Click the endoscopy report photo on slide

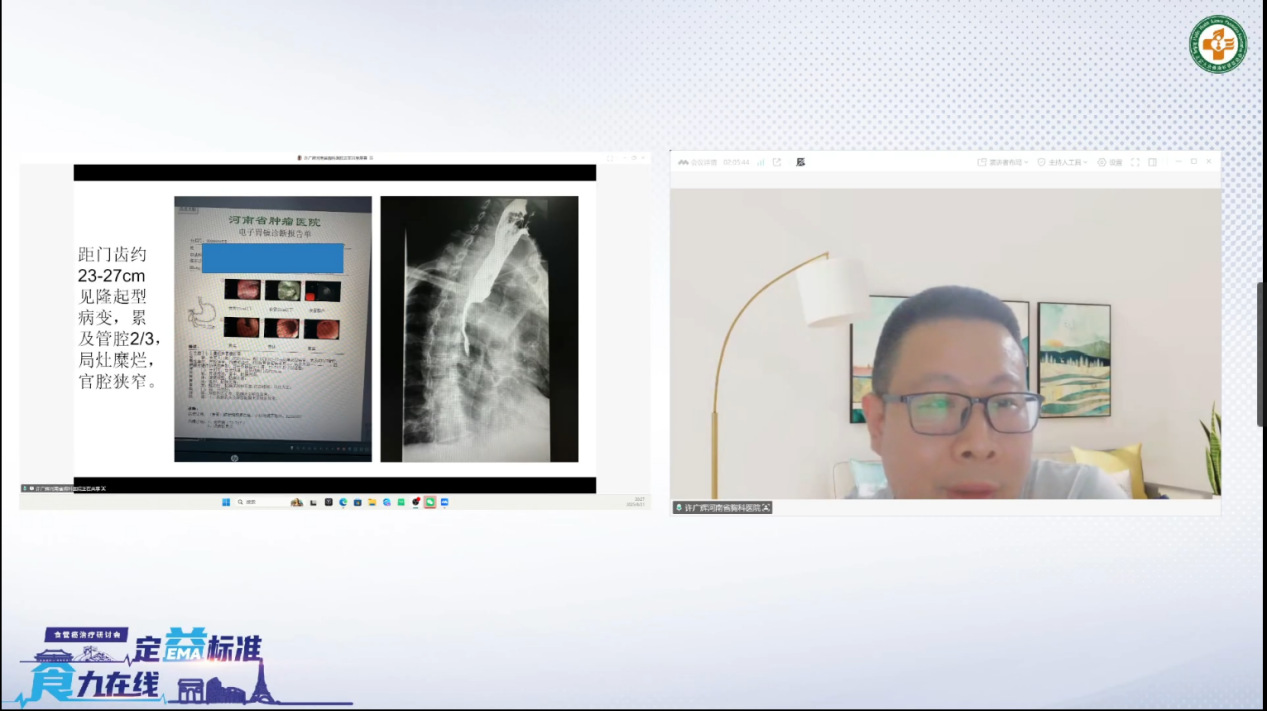click(272, 329)
